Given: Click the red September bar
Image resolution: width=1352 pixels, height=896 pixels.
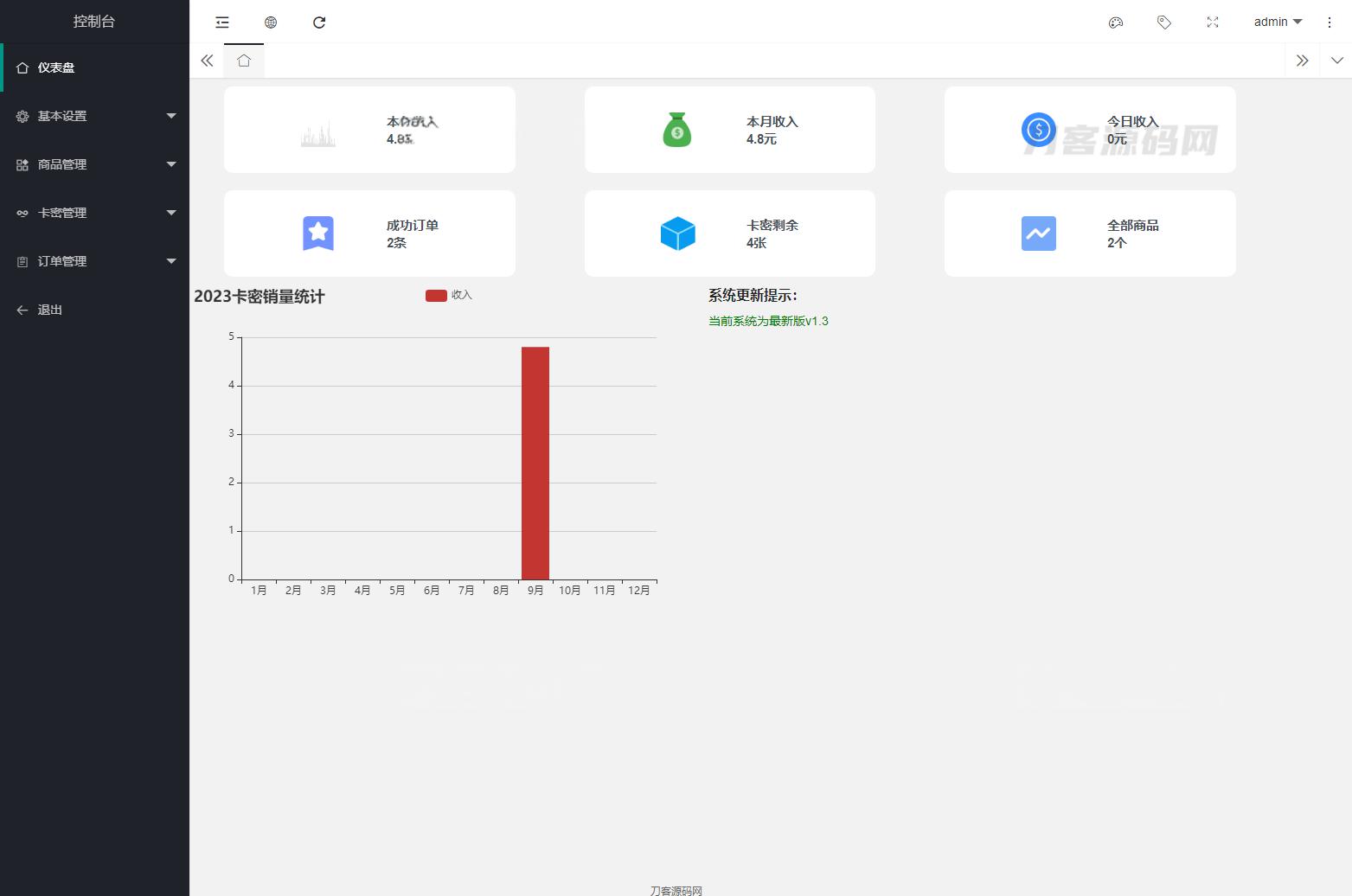Looking at the screenshot, I should (535, 463).
